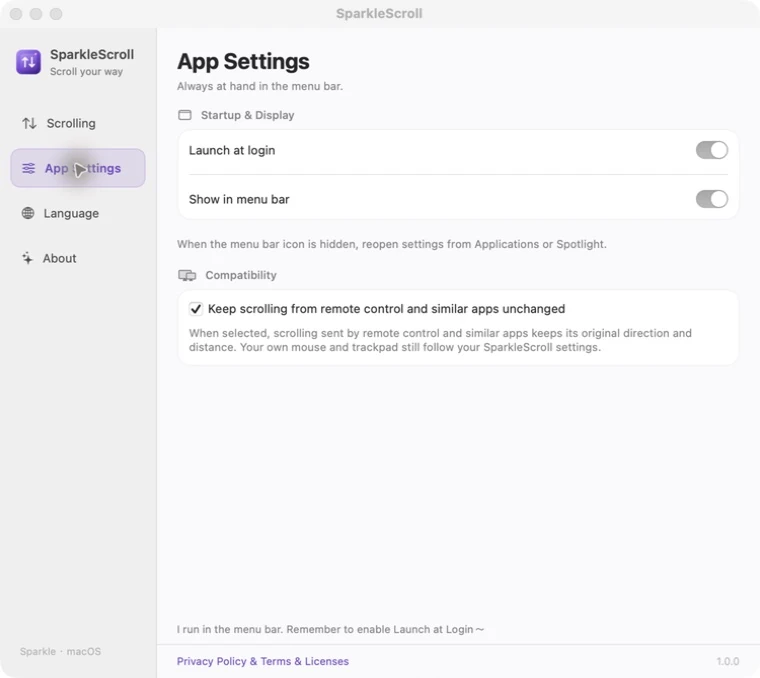
Task: Open Privacy Policy & Terms & Licenses link
Action: (263, 661)
